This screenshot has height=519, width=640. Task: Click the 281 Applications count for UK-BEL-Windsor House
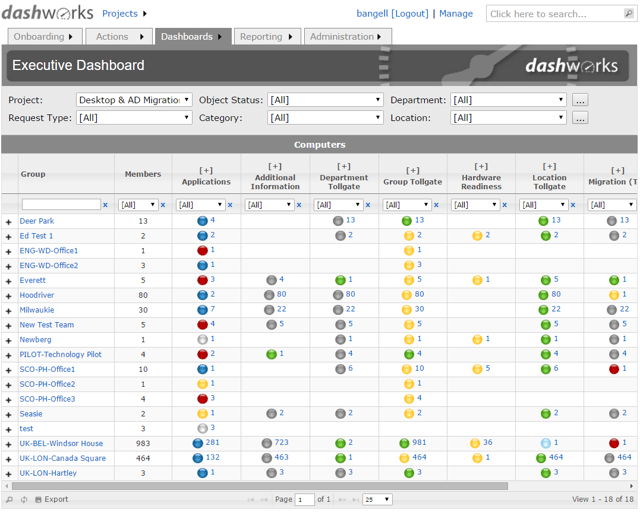tap(213, 442)
